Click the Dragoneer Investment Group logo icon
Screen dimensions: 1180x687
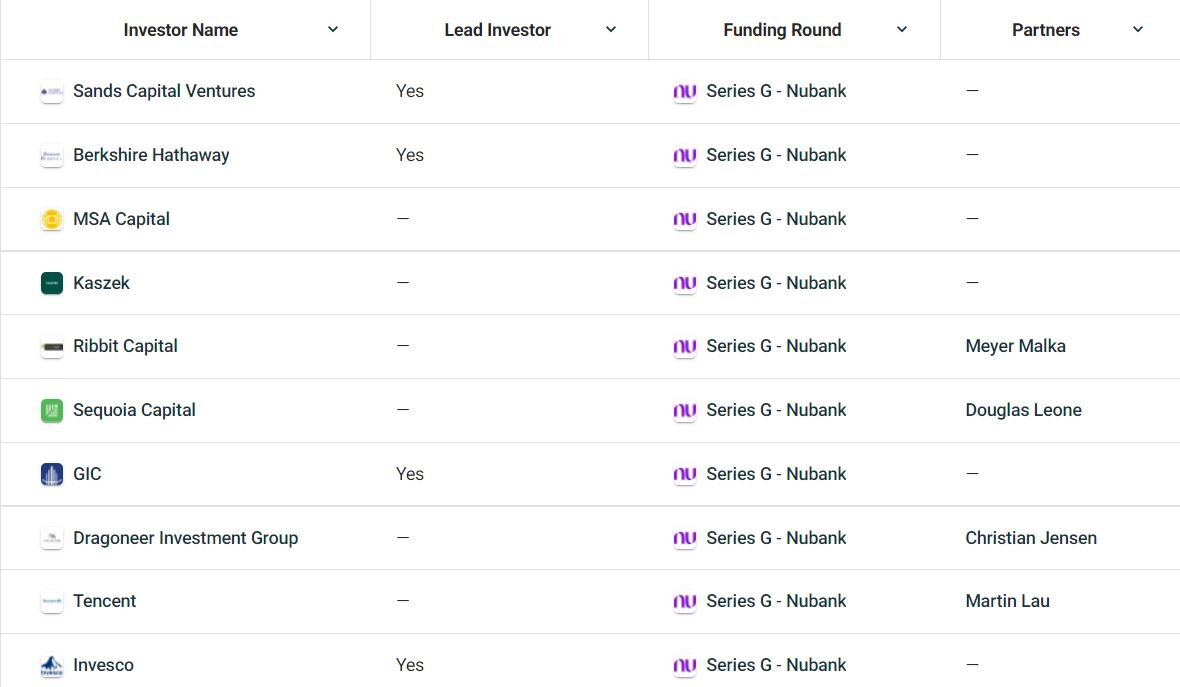pos(52,539)
